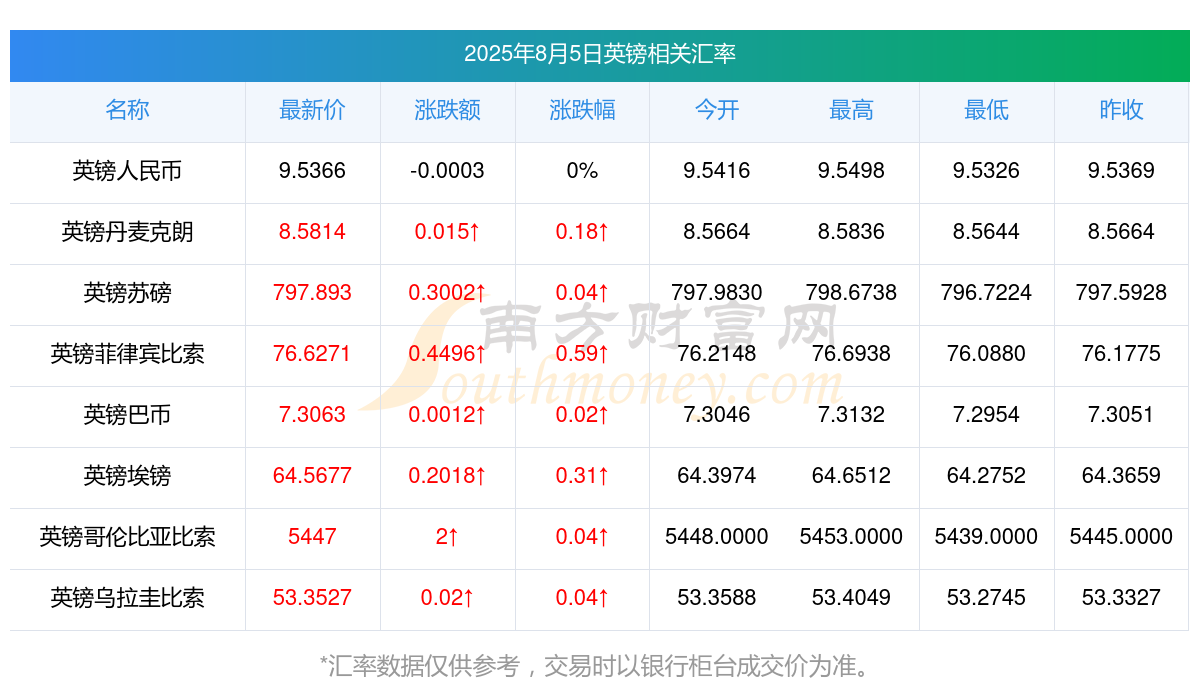1200x698 pixels.
Task: Select highest value 64.6512
Action: tap(851, 476)
